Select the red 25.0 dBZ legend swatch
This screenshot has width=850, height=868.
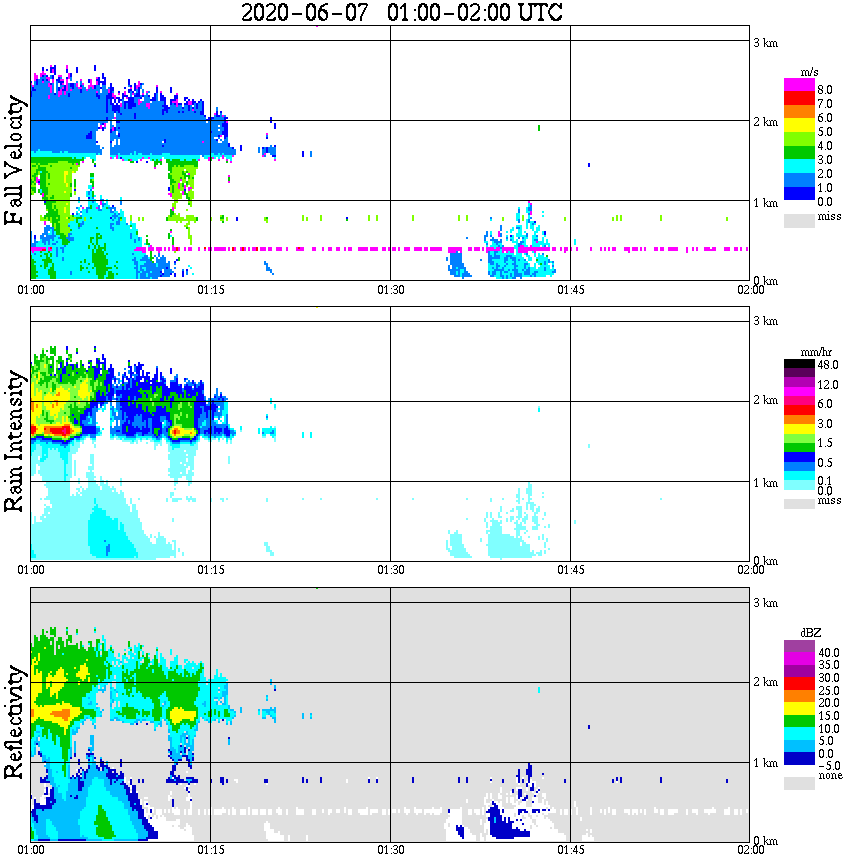(799, 684)
